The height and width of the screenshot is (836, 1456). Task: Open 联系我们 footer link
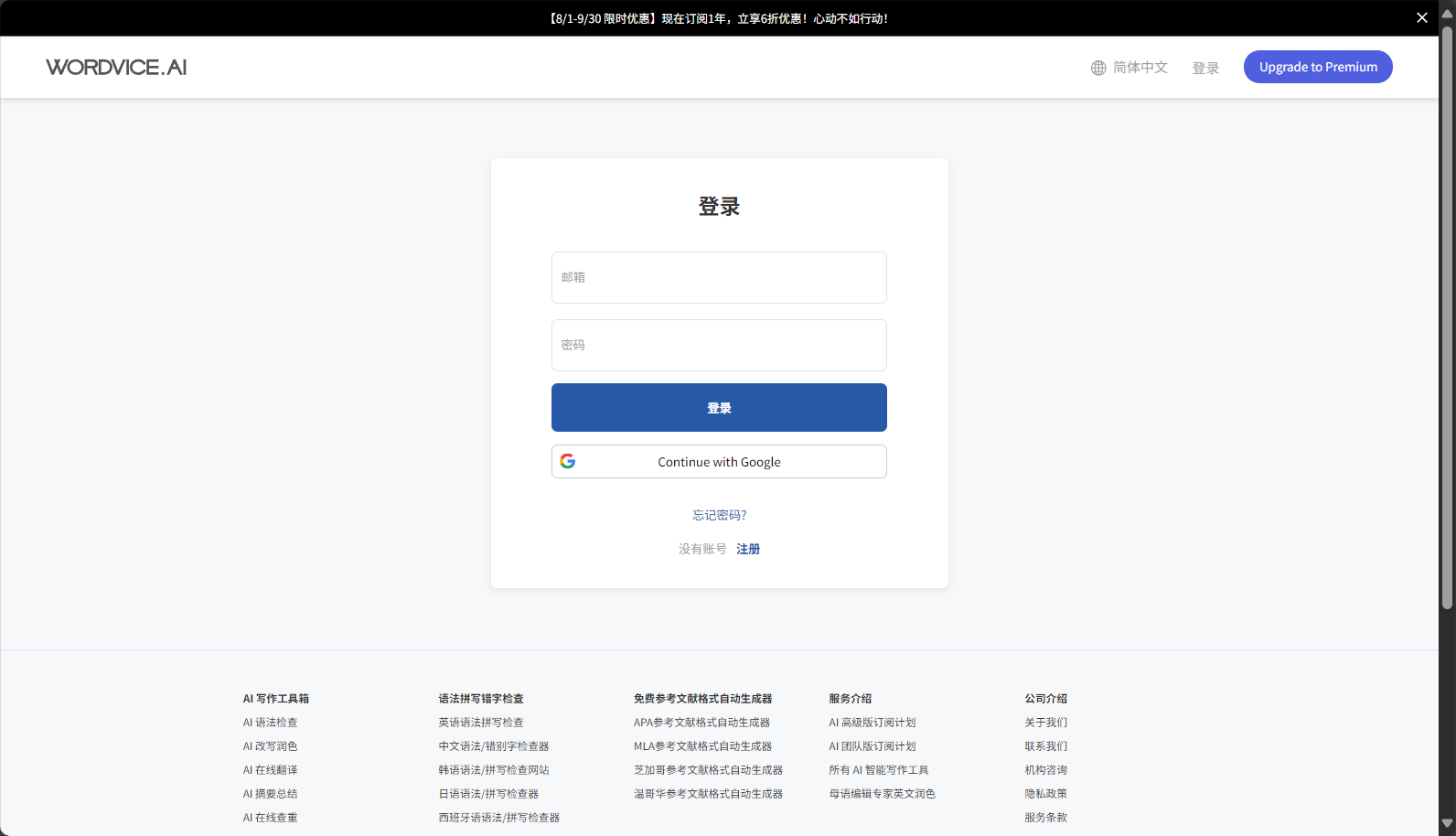[1045, 746]
